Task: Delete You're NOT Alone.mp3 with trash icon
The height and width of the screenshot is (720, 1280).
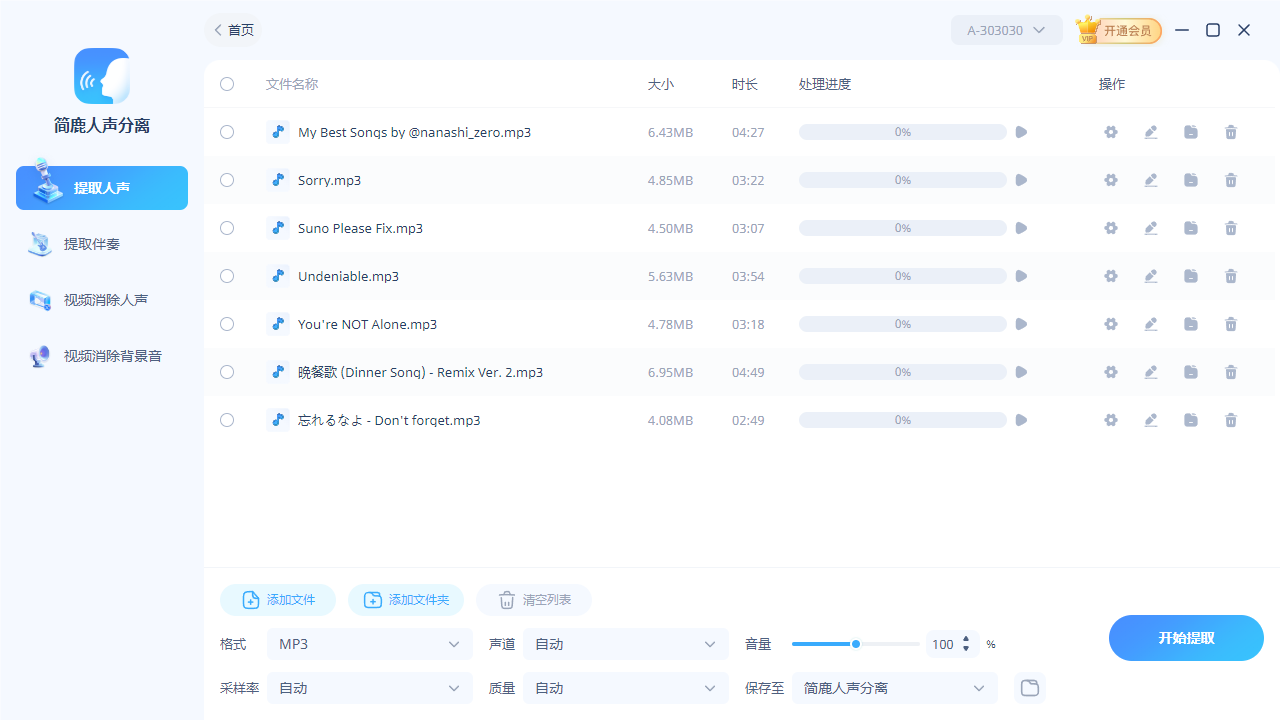Action: 1231,324
